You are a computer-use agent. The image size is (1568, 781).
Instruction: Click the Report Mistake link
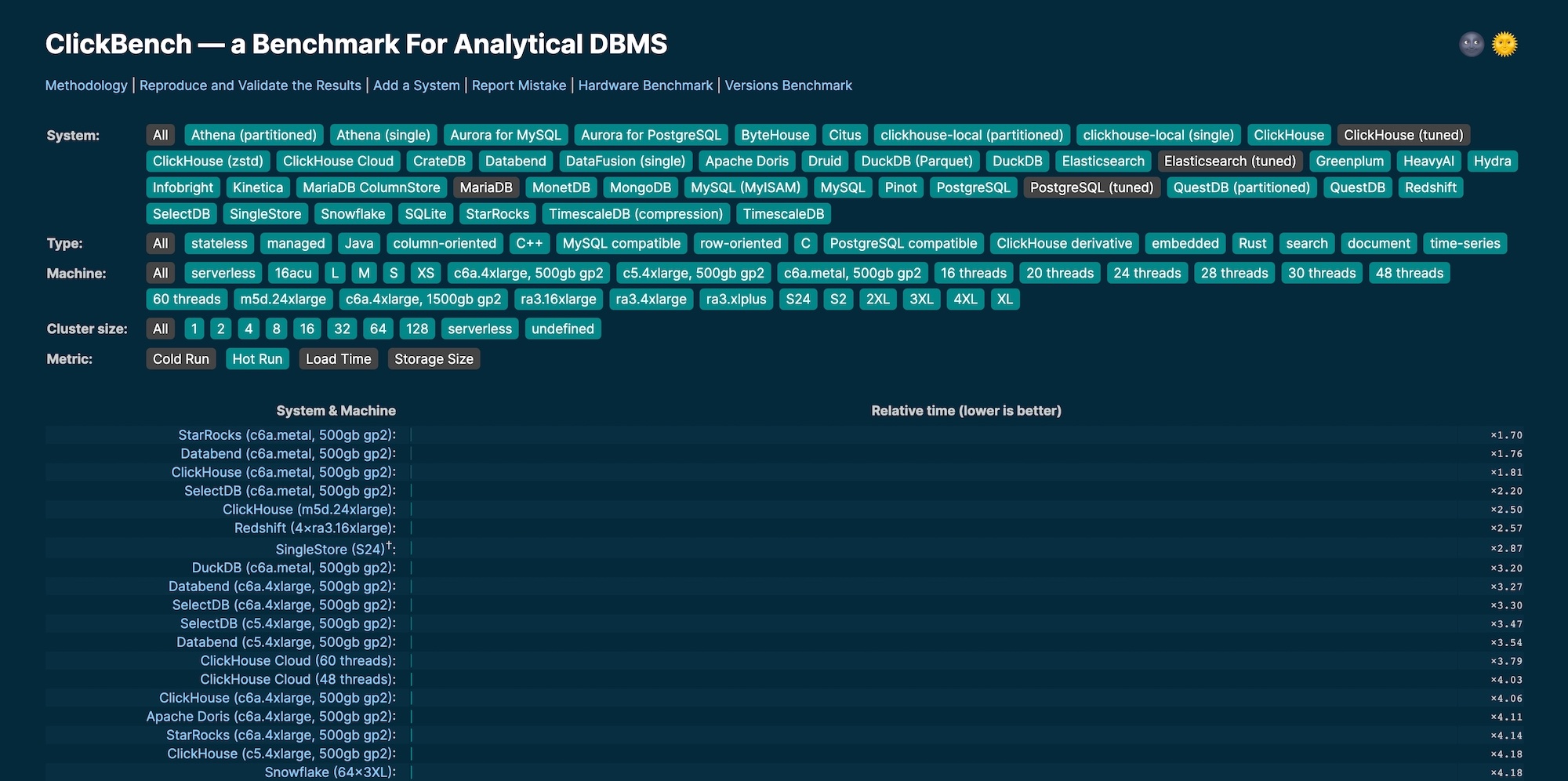pyautogui.click(x=519, y=85)
